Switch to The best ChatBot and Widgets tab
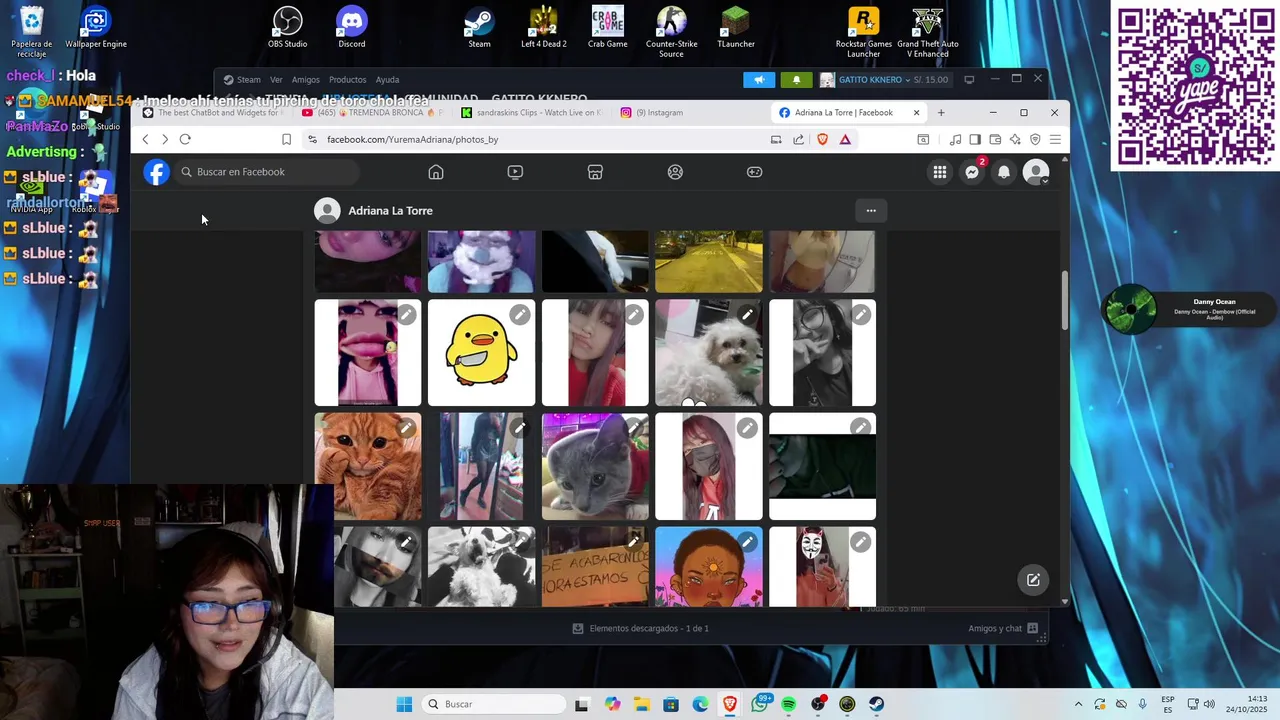Image resolution: width=1280 pixels, height=720 pixels. point(215,113)
